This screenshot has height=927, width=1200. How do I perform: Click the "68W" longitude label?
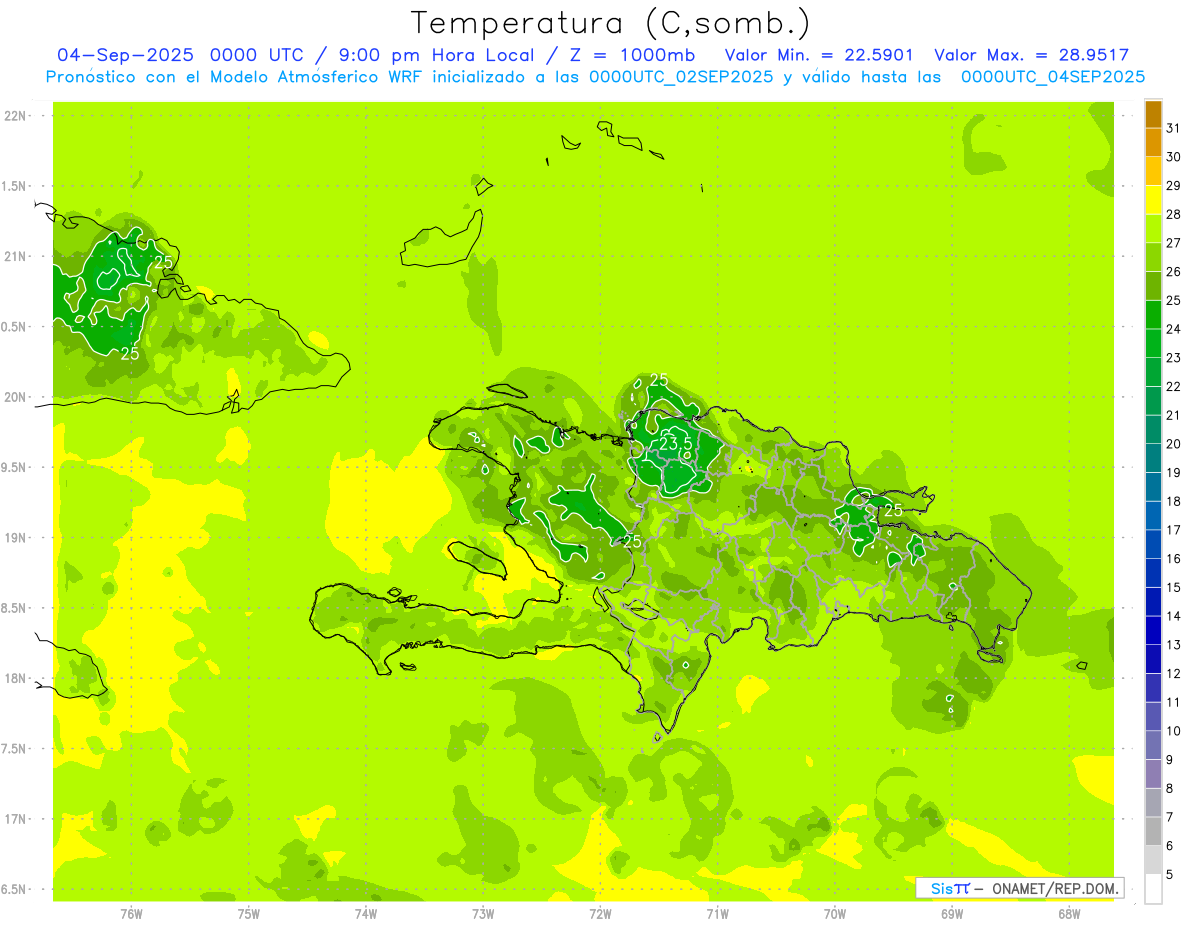[1069, 913]
